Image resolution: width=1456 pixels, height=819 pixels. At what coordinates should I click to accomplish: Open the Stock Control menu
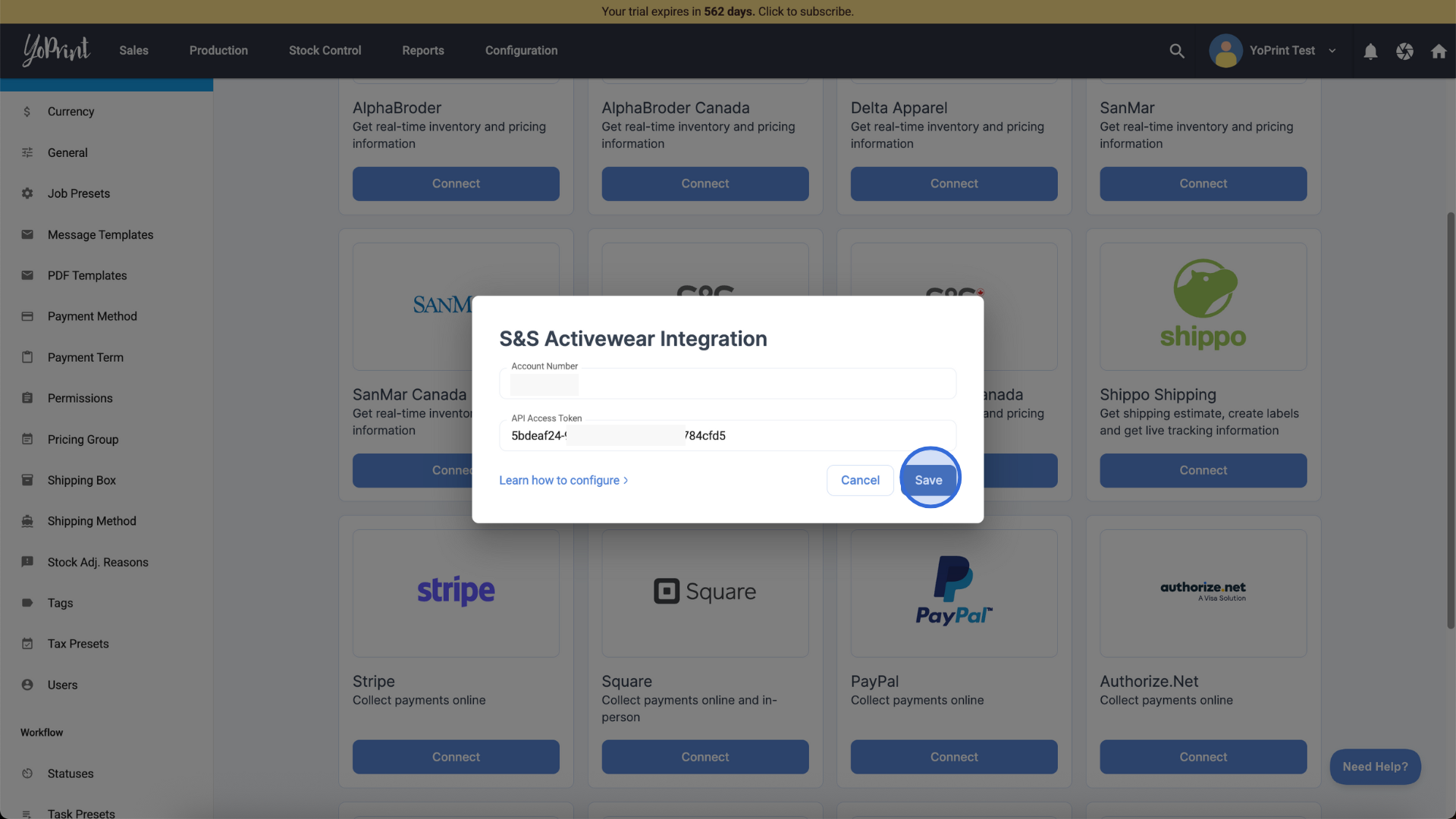click(x=325, y=51)
